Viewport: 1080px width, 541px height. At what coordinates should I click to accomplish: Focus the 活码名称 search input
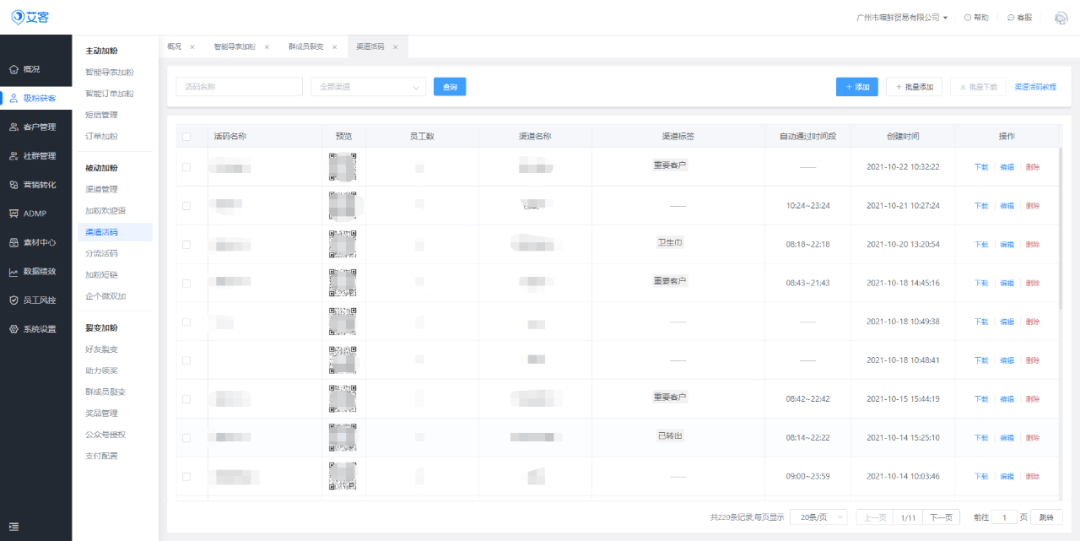pos(239,87)
